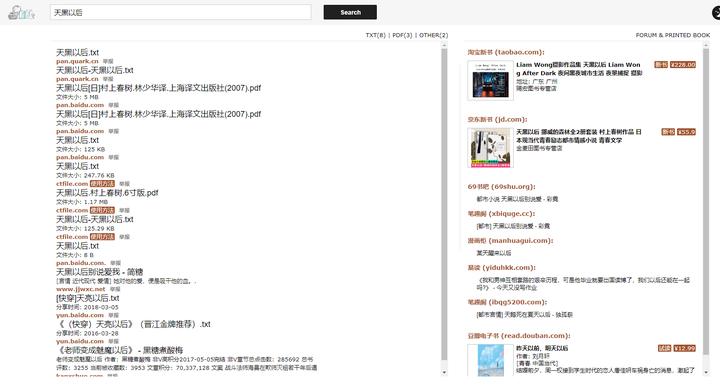
Task: Click ctfile.com link under 1.17 MB file
Action: (x=72, y=210)
